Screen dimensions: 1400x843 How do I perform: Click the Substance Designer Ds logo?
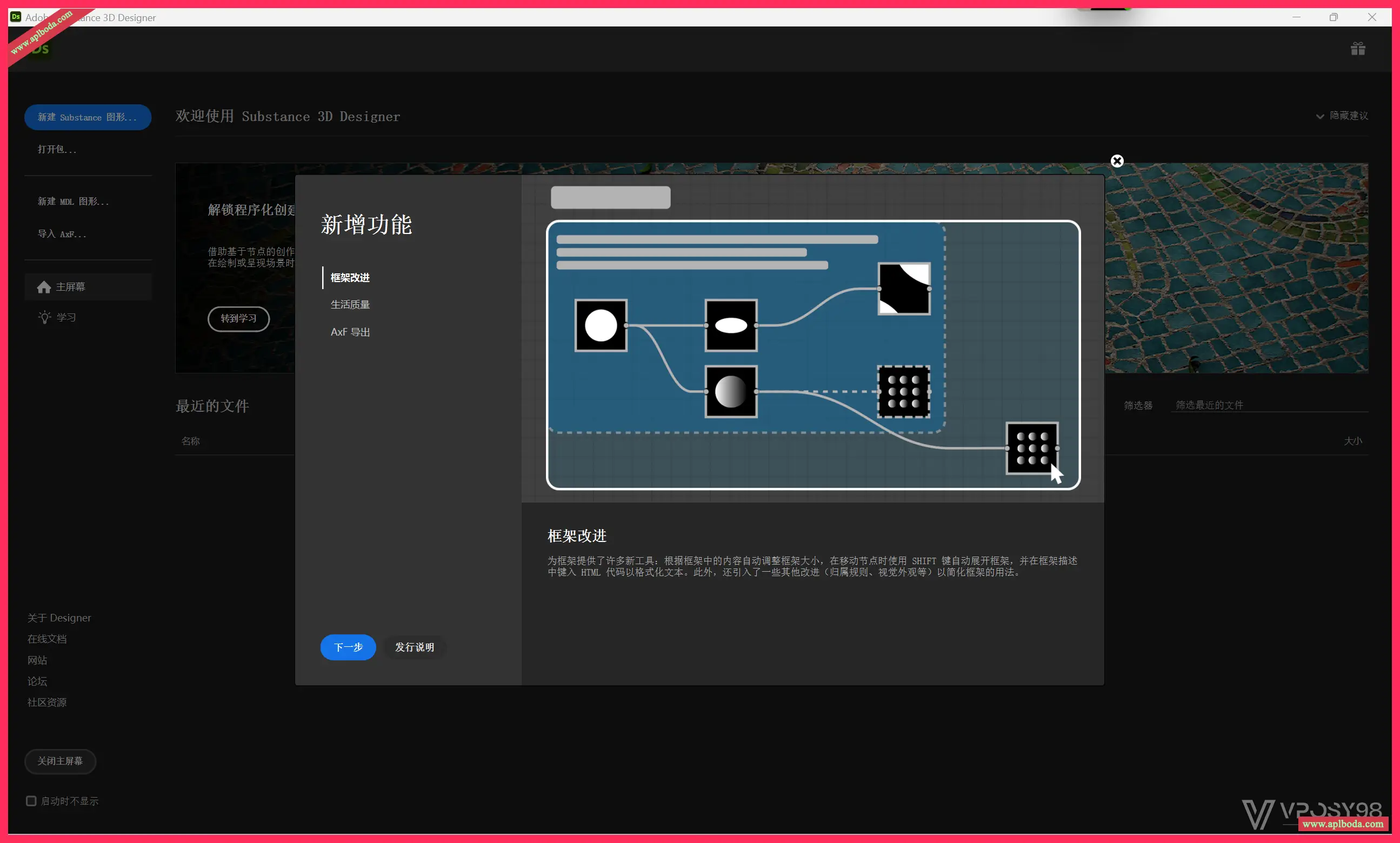click(x=40, y=49)
